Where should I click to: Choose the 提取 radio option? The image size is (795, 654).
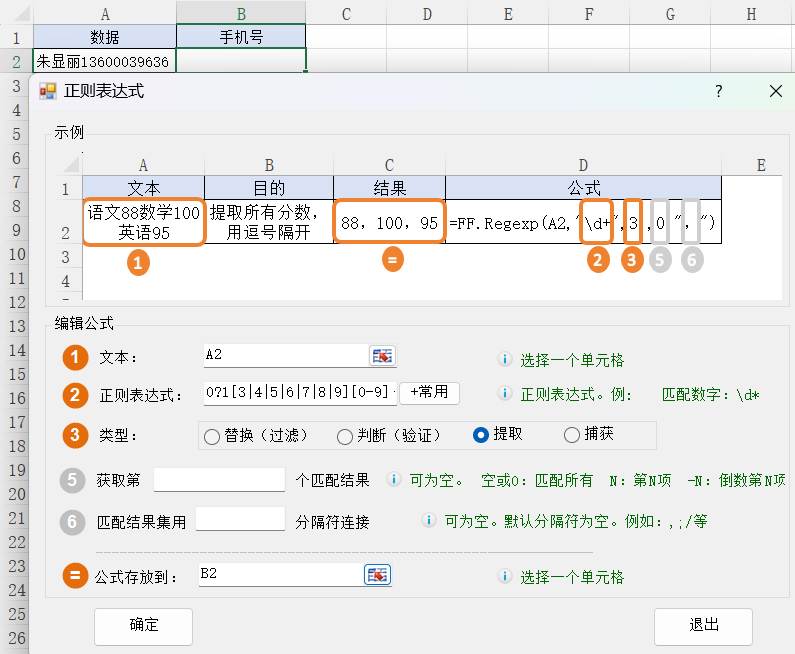pos(481,435)
